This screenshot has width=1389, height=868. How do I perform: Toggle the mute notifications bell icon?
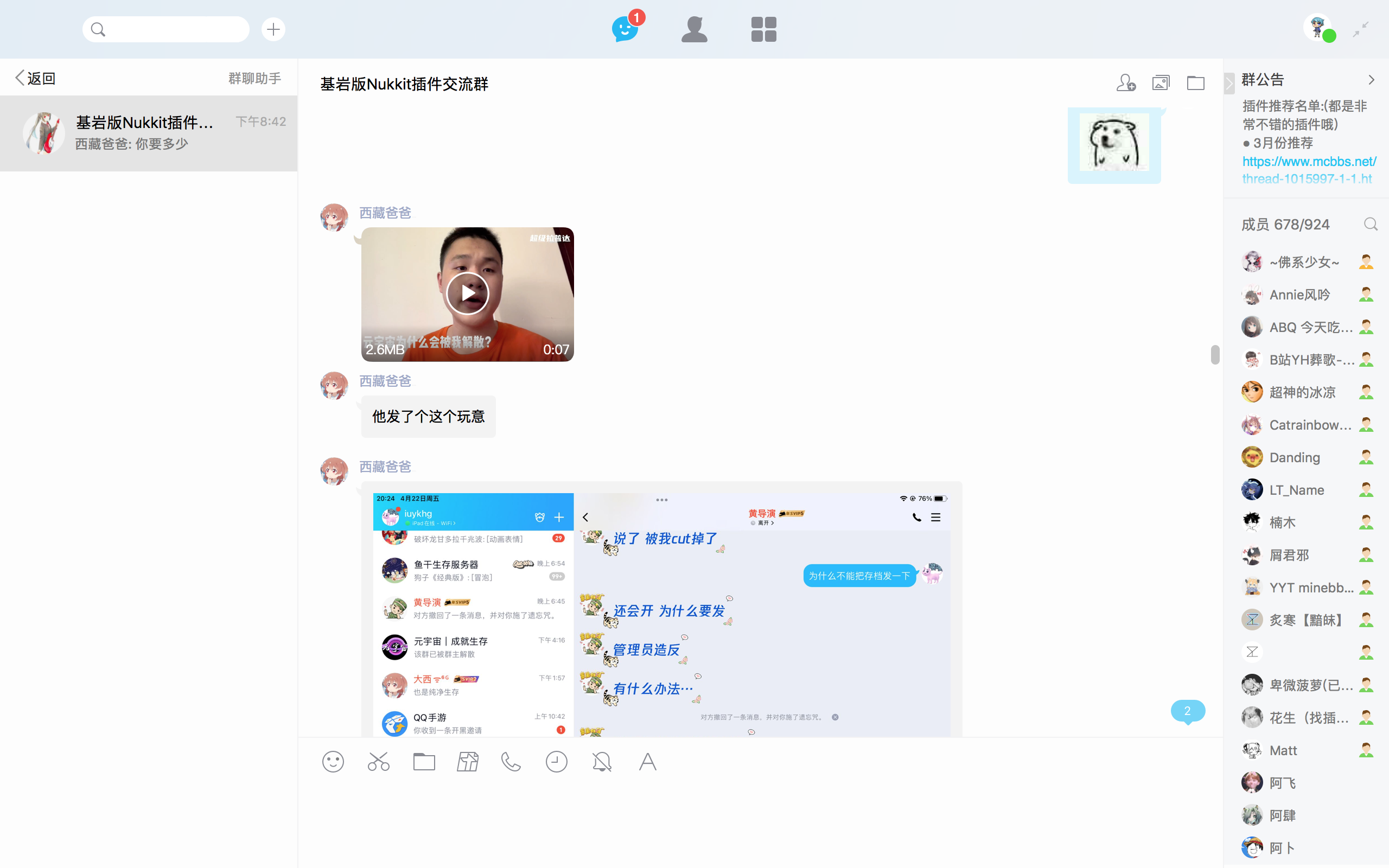[x=602, y=762]
